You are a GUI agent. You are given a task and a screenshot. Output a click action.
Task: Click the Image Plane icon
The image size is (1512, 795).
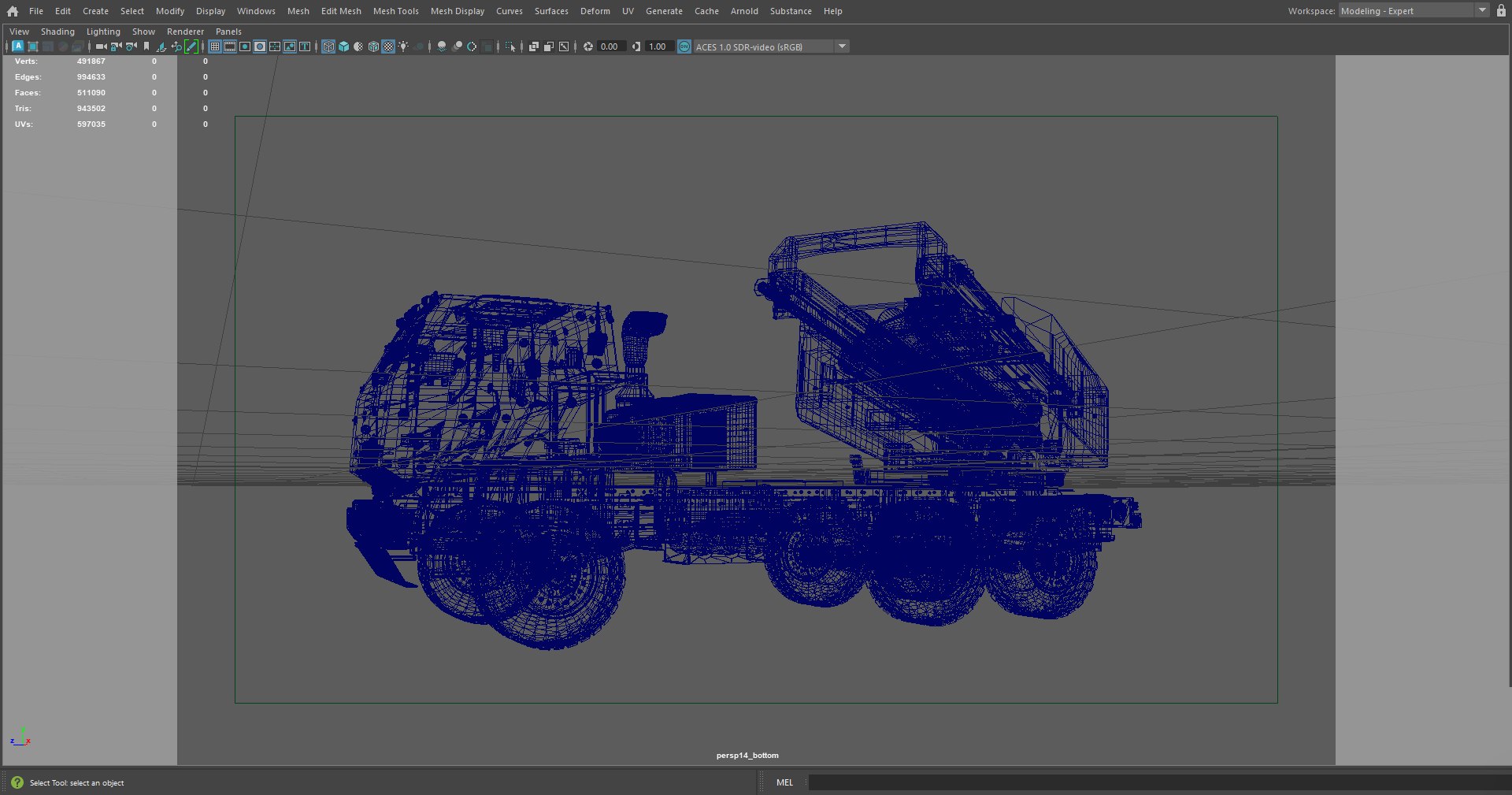(x=161, y=46)
